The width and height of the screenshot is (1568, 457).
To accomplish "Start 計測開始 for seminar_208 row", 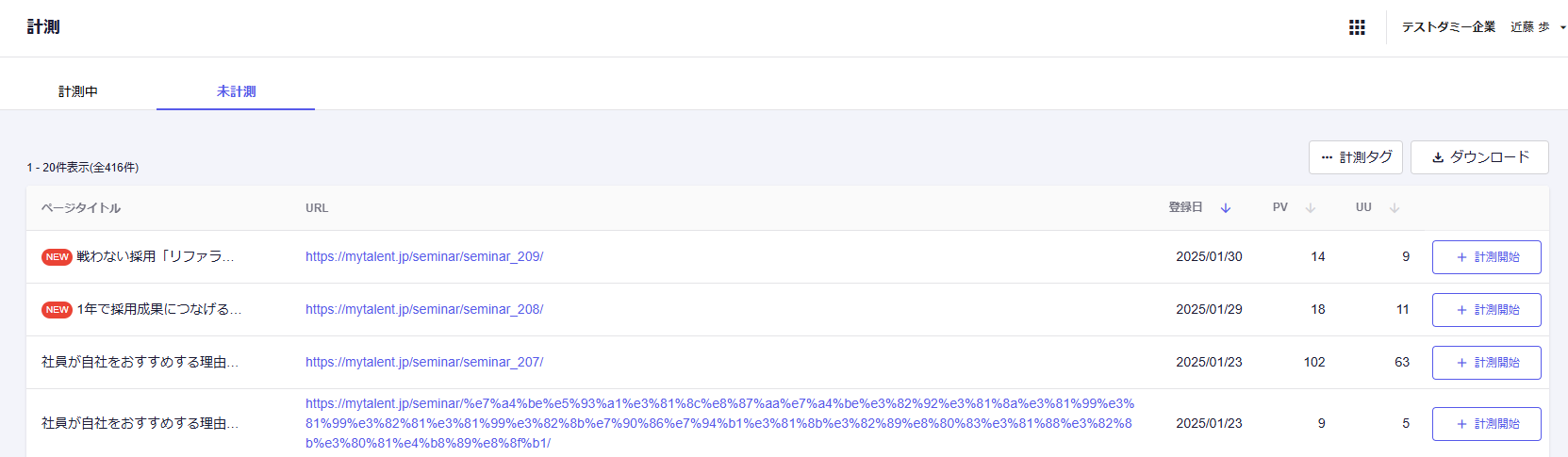I will click(x=1486, y=310).
